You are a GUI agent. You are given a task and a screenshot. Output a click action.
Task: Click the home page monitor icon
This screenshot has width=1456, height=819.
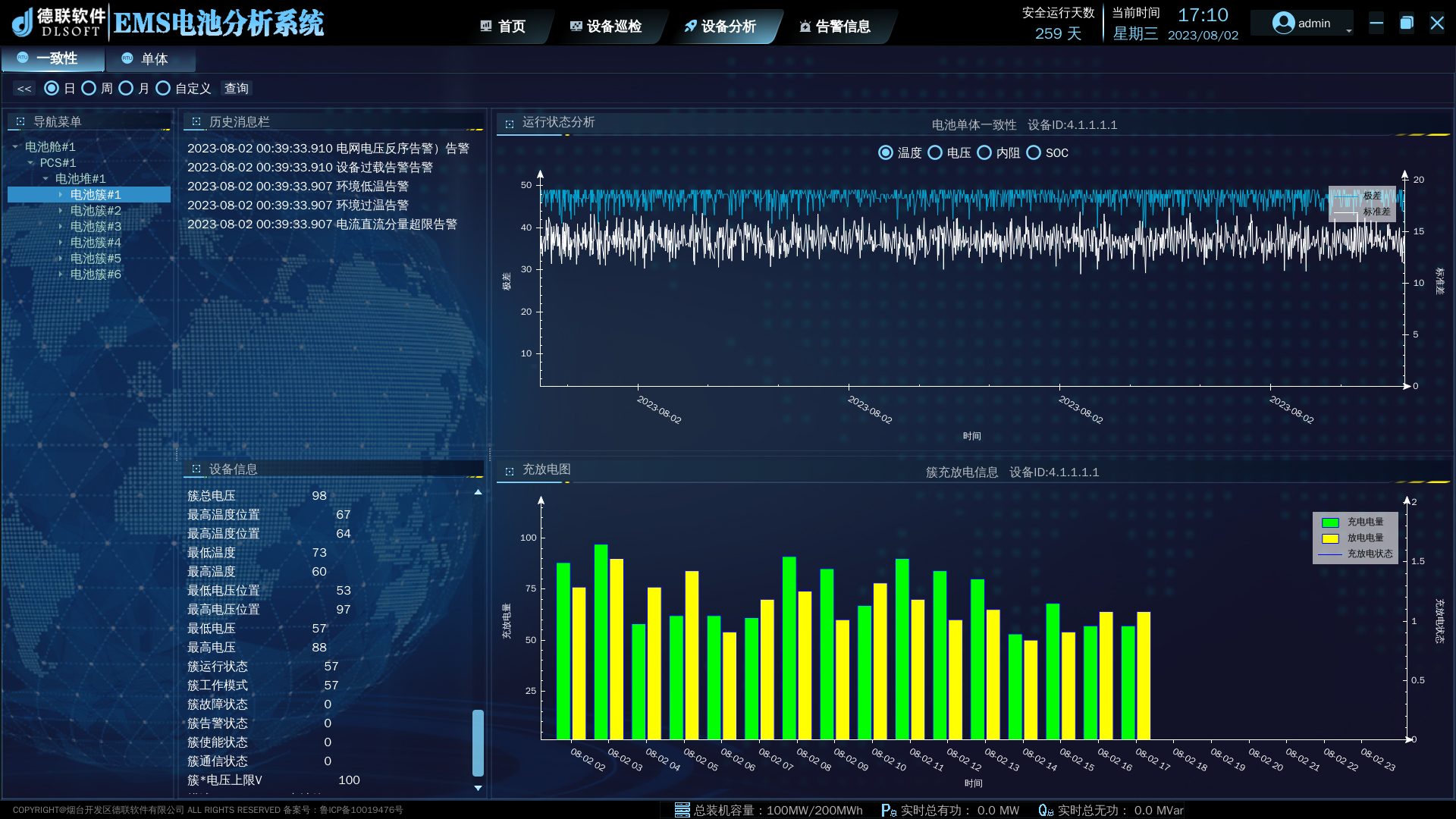(486, 27)
